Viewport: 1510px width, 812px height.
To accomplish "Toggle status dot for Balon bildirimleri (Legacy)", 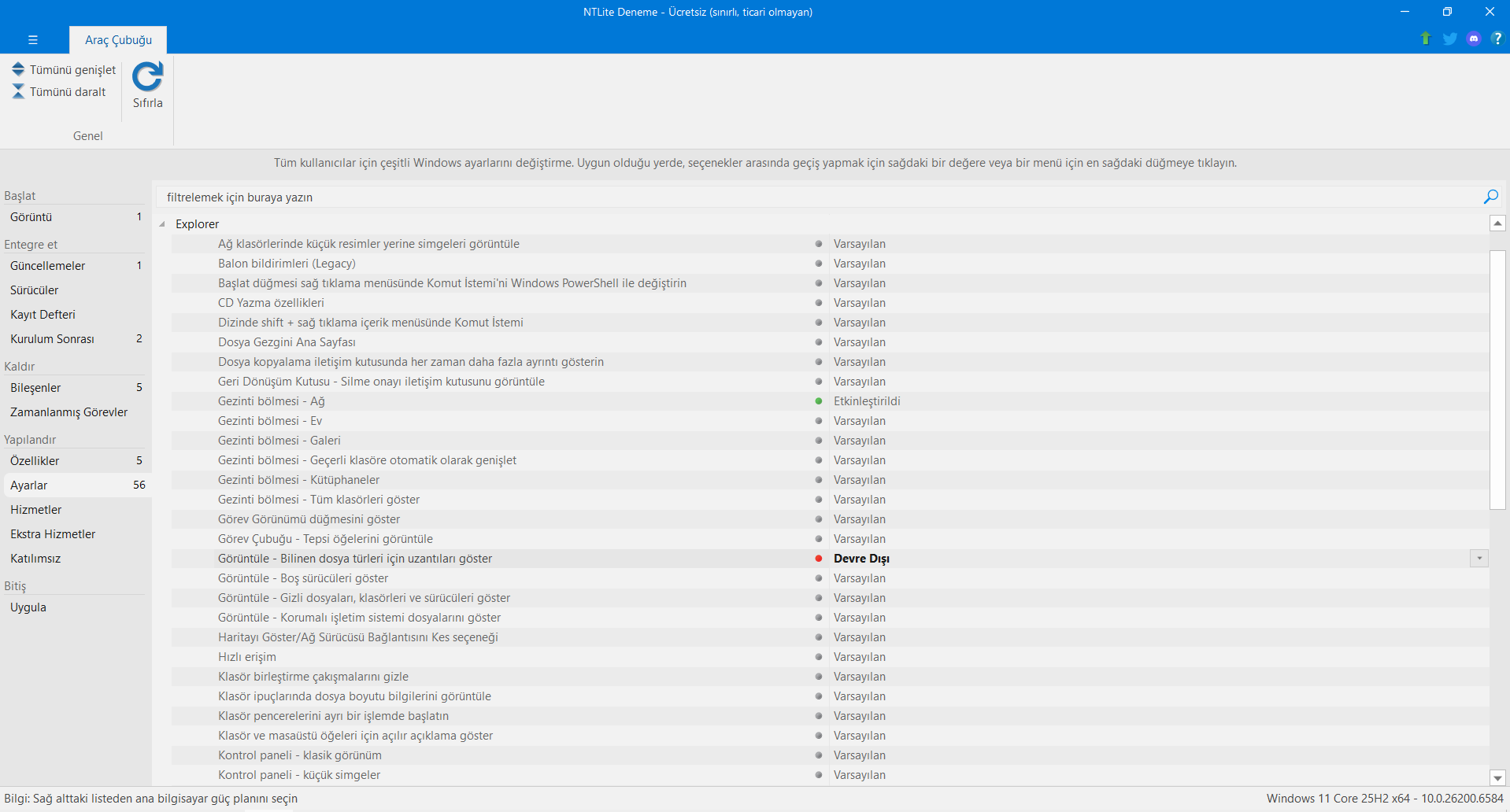I will click(x=819, y=264).
